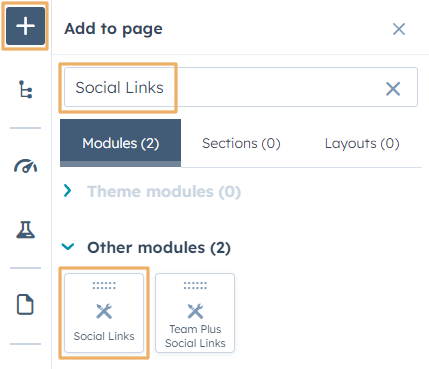The width and height of the screenshot is (429, 369).
Task: Click the page document icon in sidebar
Action: coord(25,304)
